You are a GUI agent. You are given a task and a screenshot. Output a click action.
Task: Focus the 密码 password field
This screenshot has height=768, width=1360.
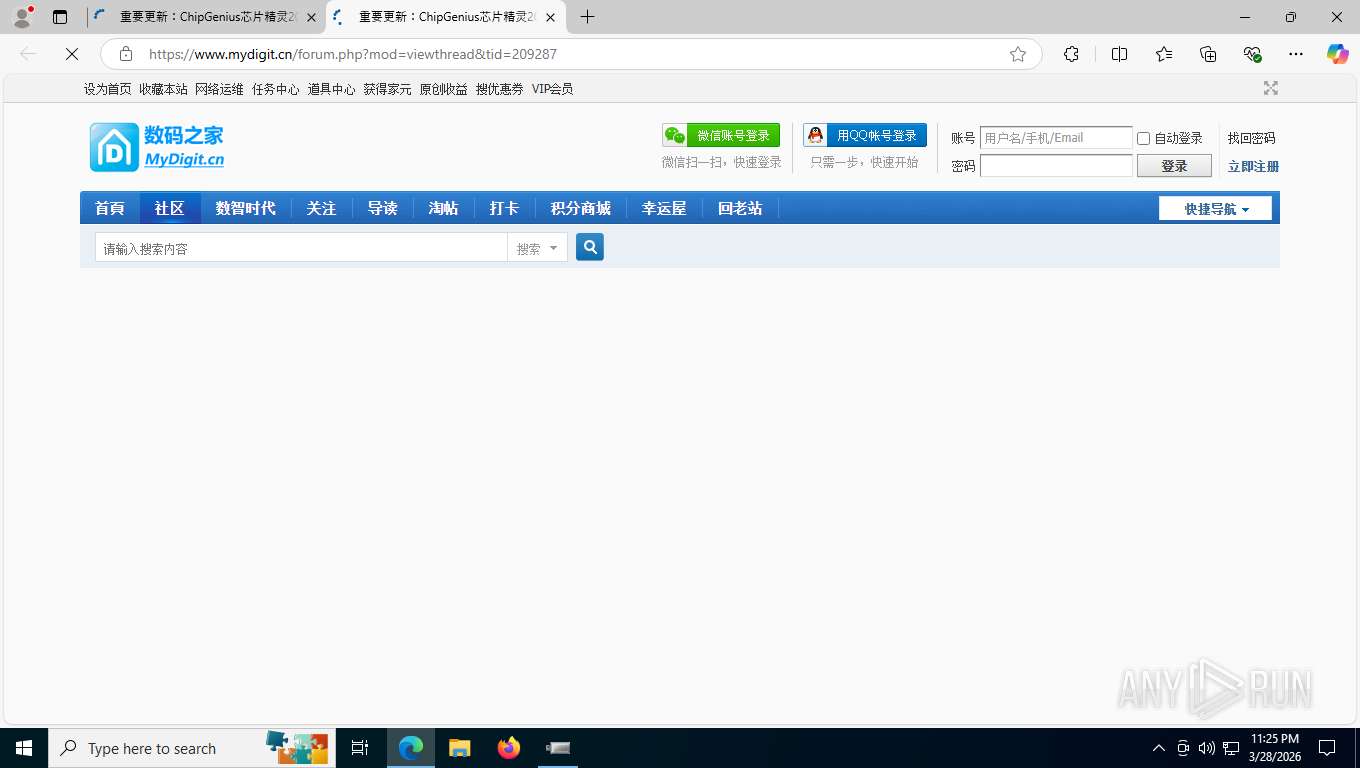[x=1056, y=166]
